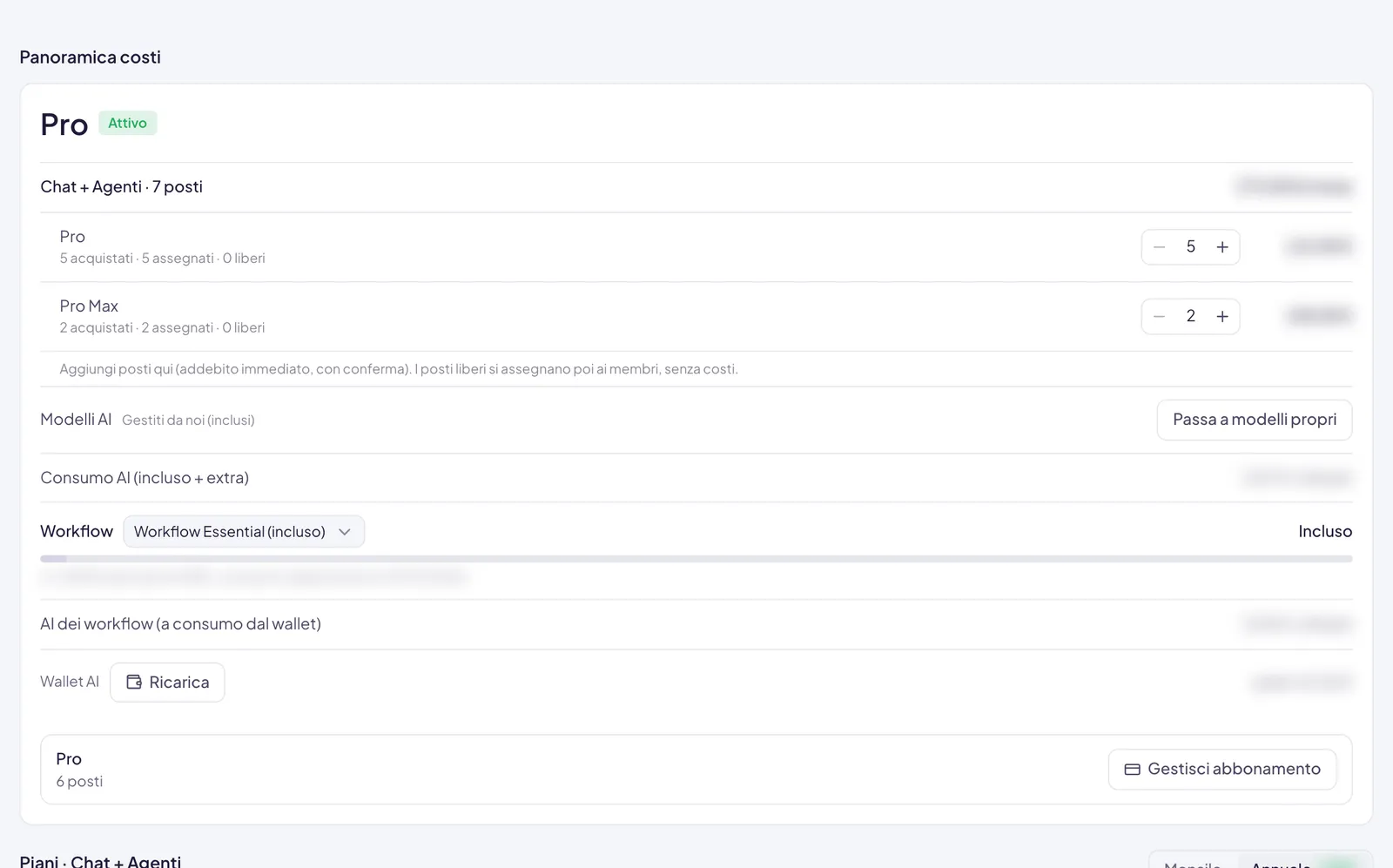Screen dimensions: 1393x868
Task: Increase Pro seats with the plus button
Action: click(x=1222, y=247)
